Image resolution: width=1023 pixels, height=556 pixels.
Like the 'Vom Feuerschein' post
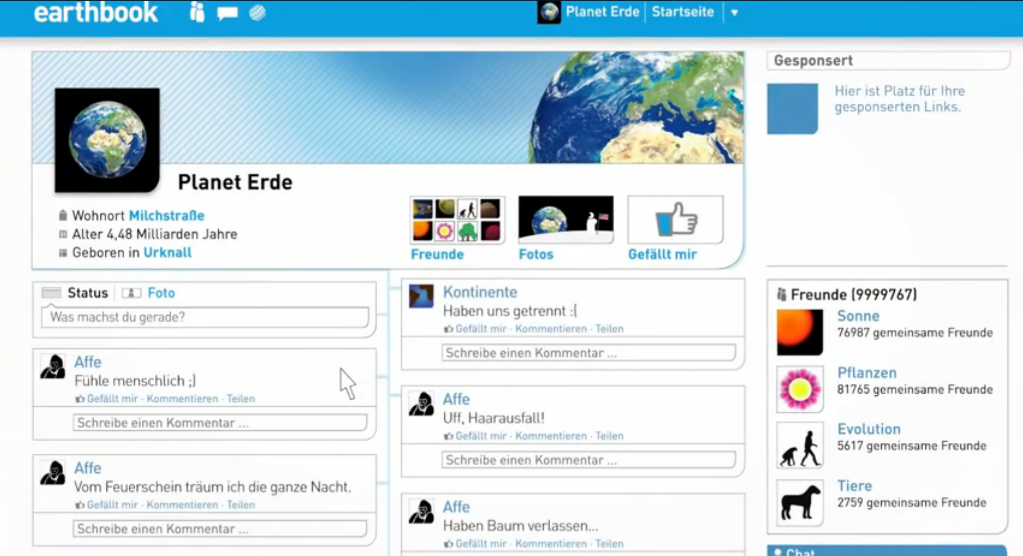[112, 505]
